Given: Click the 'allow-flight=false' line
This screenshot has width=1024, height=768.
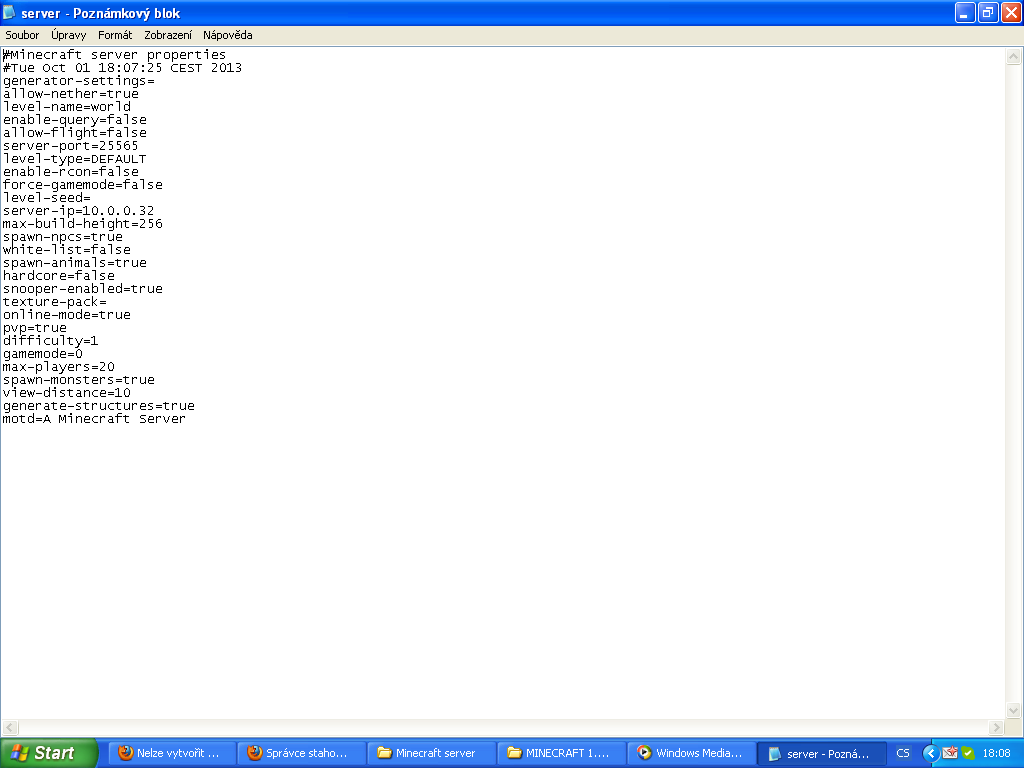Looking at the screenshot, I should pos(74,133).
